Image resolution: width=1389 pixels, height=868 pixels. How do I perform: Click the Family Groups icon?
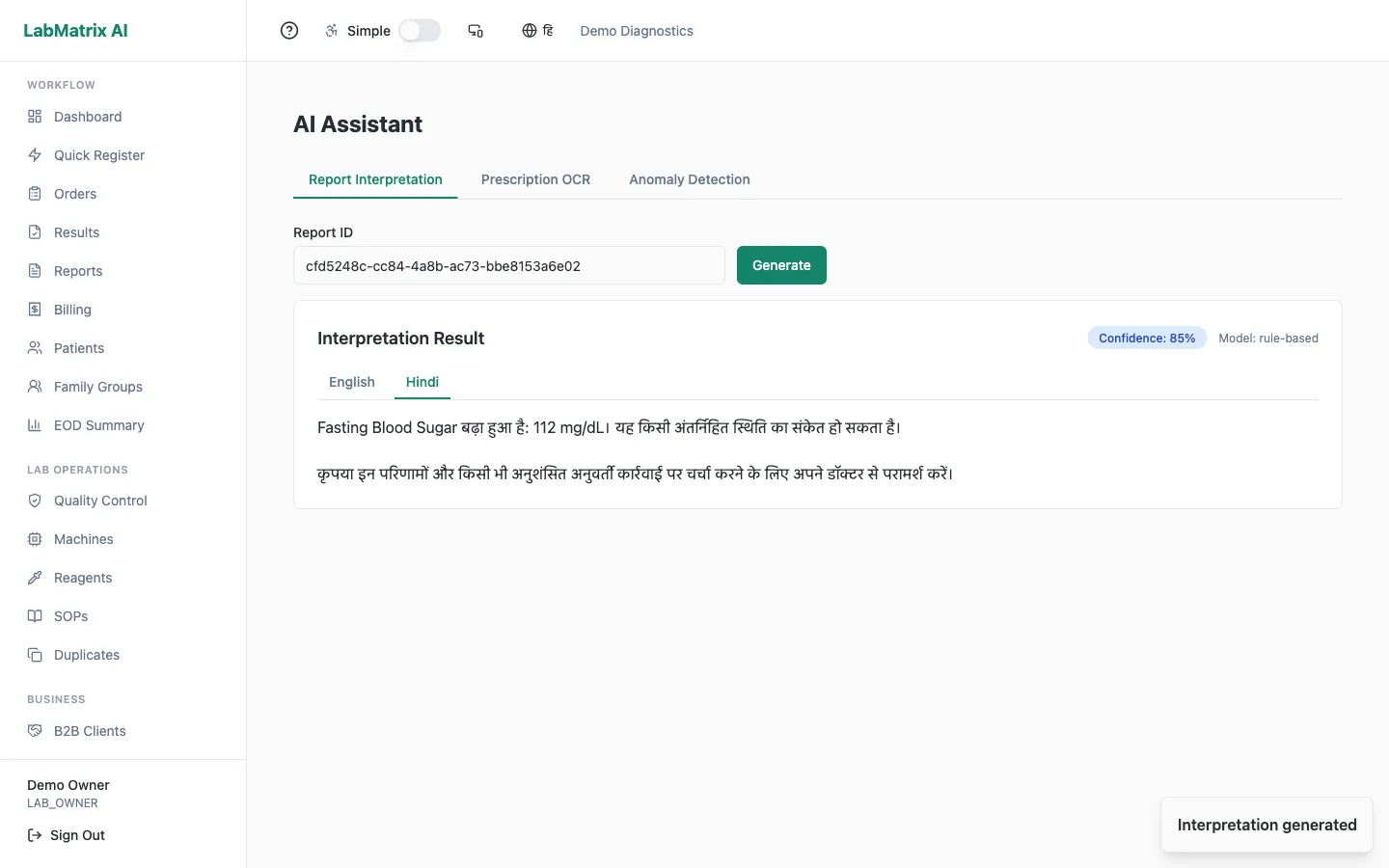tap(35, 387)
